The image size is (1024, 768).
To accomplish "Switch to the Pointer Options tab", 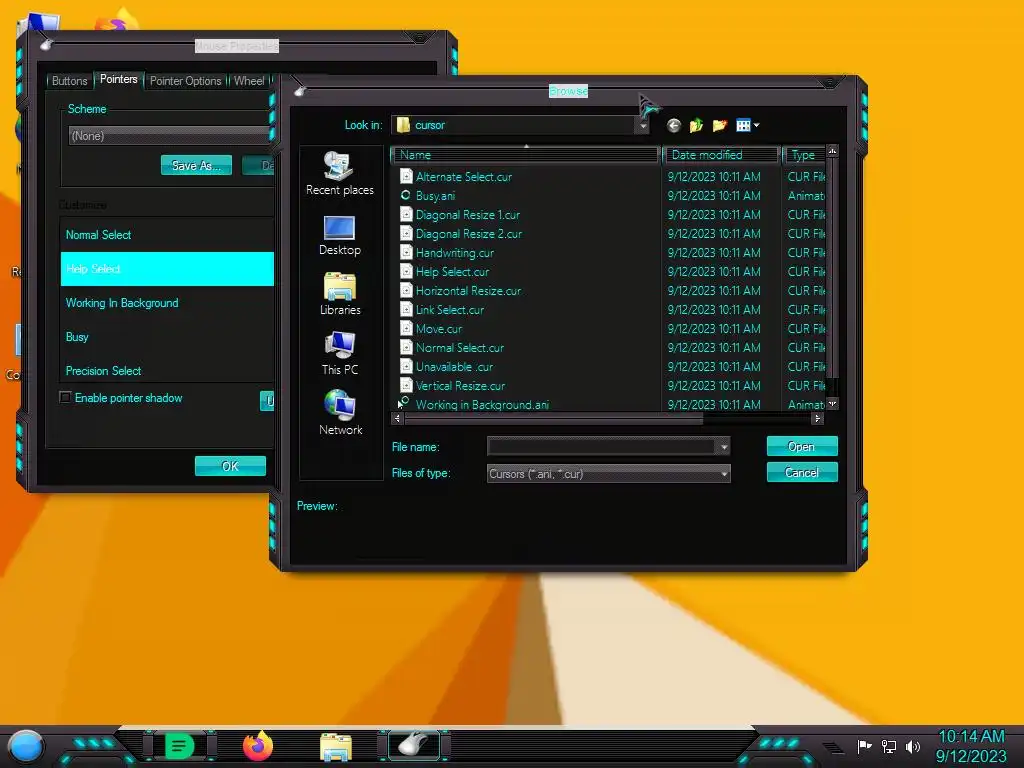I will 185,81.
